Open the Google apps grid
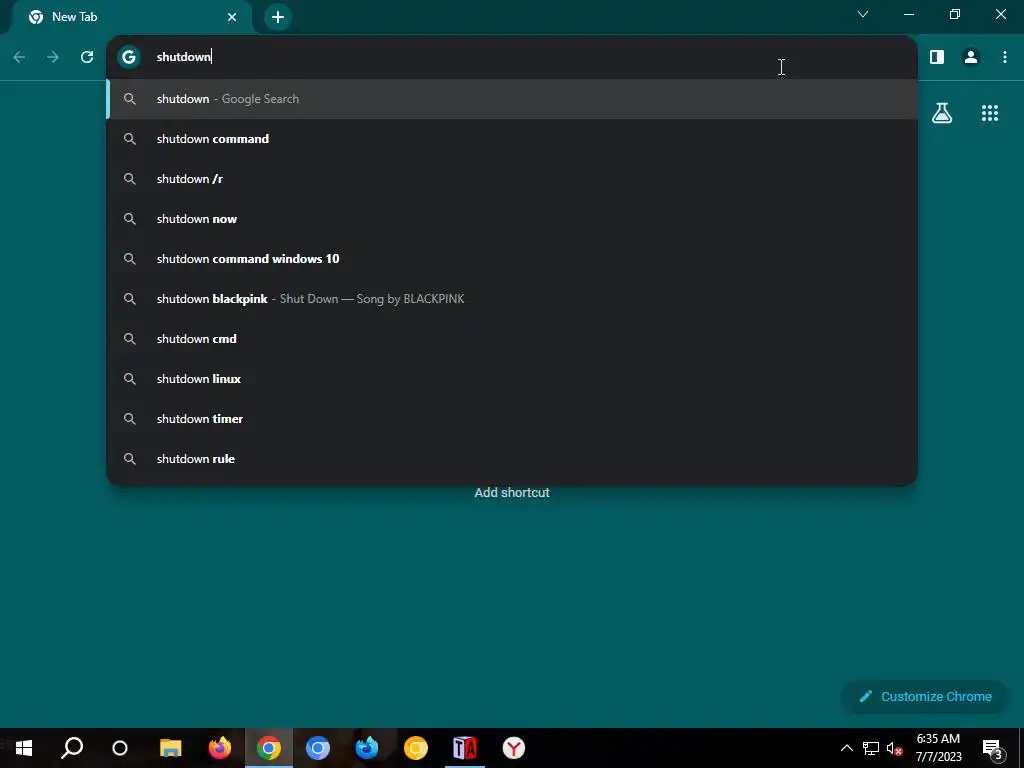The height and width of the screenshot is (768, 1024). click(990, 113)
